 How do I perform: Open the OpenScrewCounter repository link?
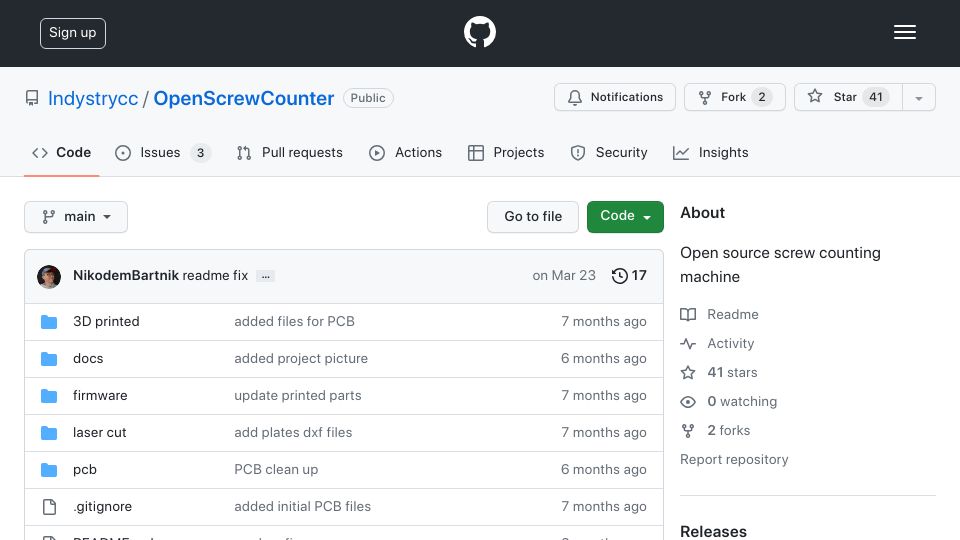(244, 99)
